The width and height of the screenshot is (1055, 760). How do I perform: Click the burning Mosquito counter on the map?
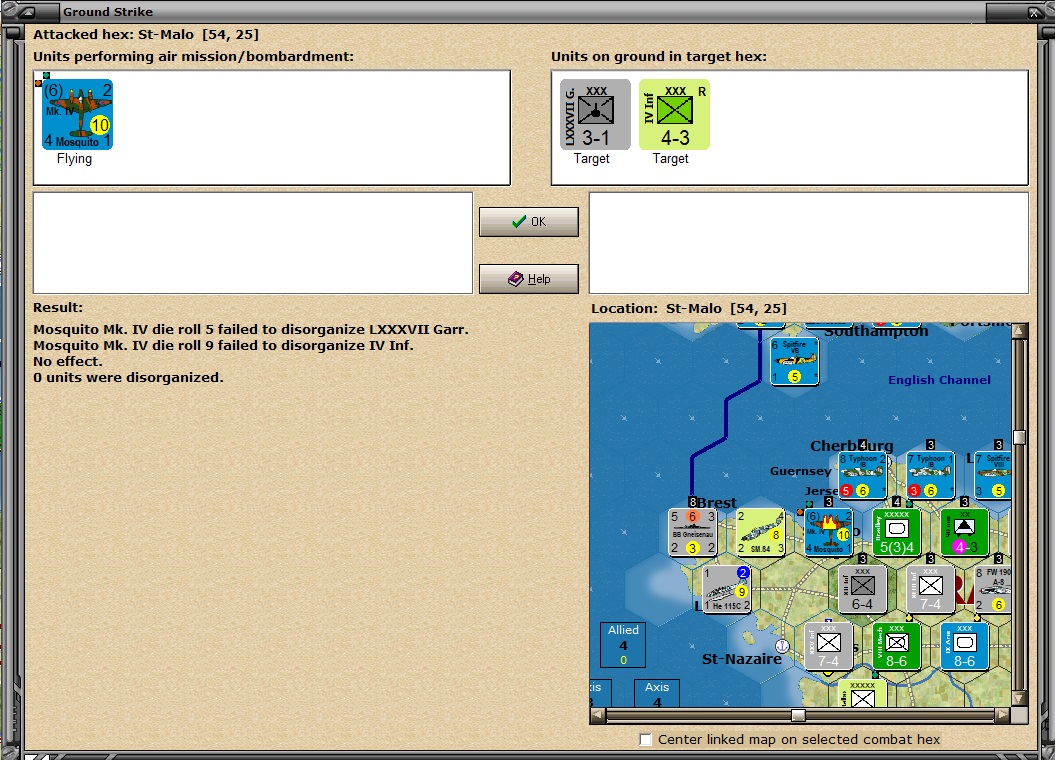click(829, 532)
